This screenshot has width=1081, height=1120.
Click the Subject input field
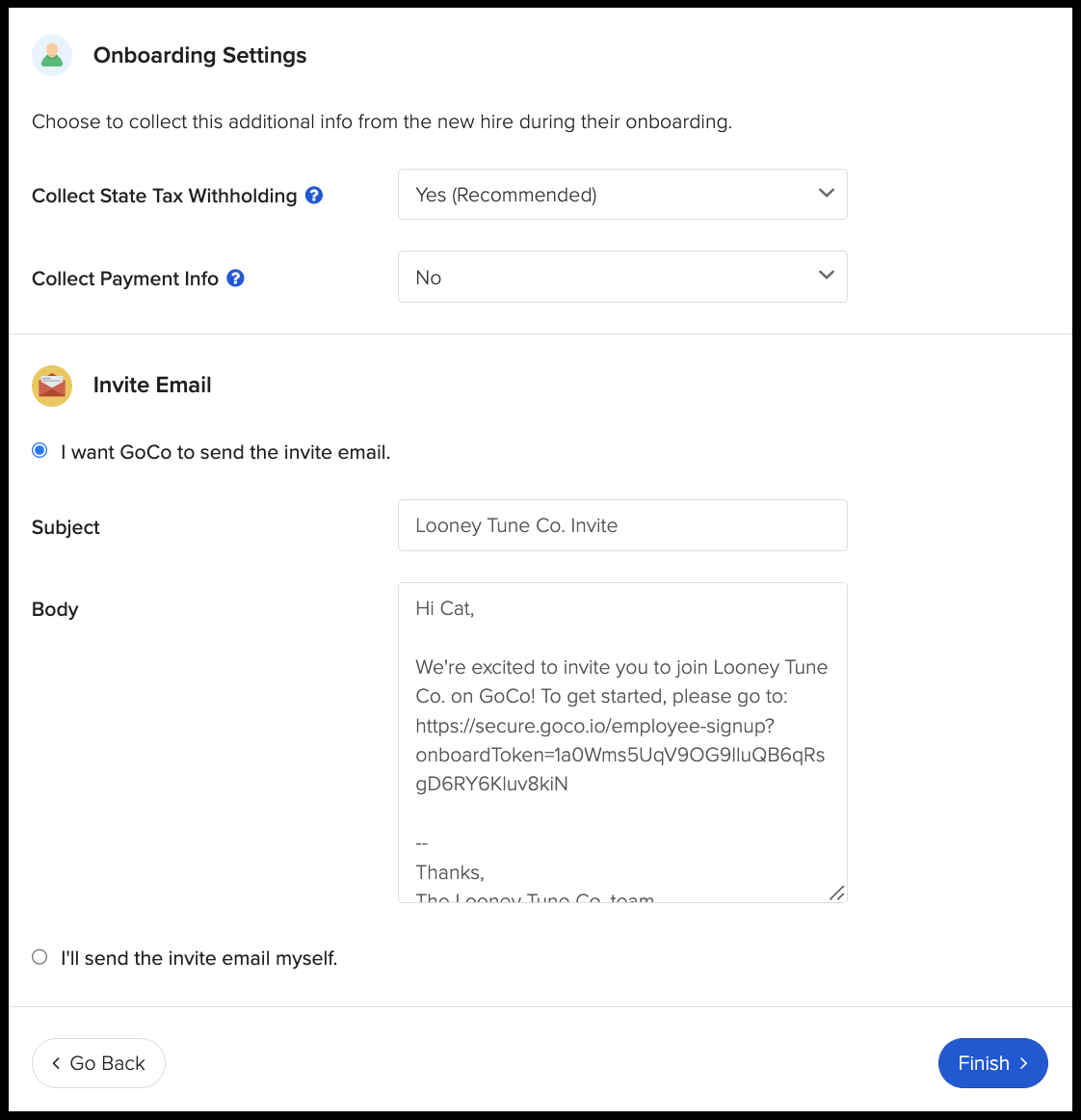click(622, 525)
